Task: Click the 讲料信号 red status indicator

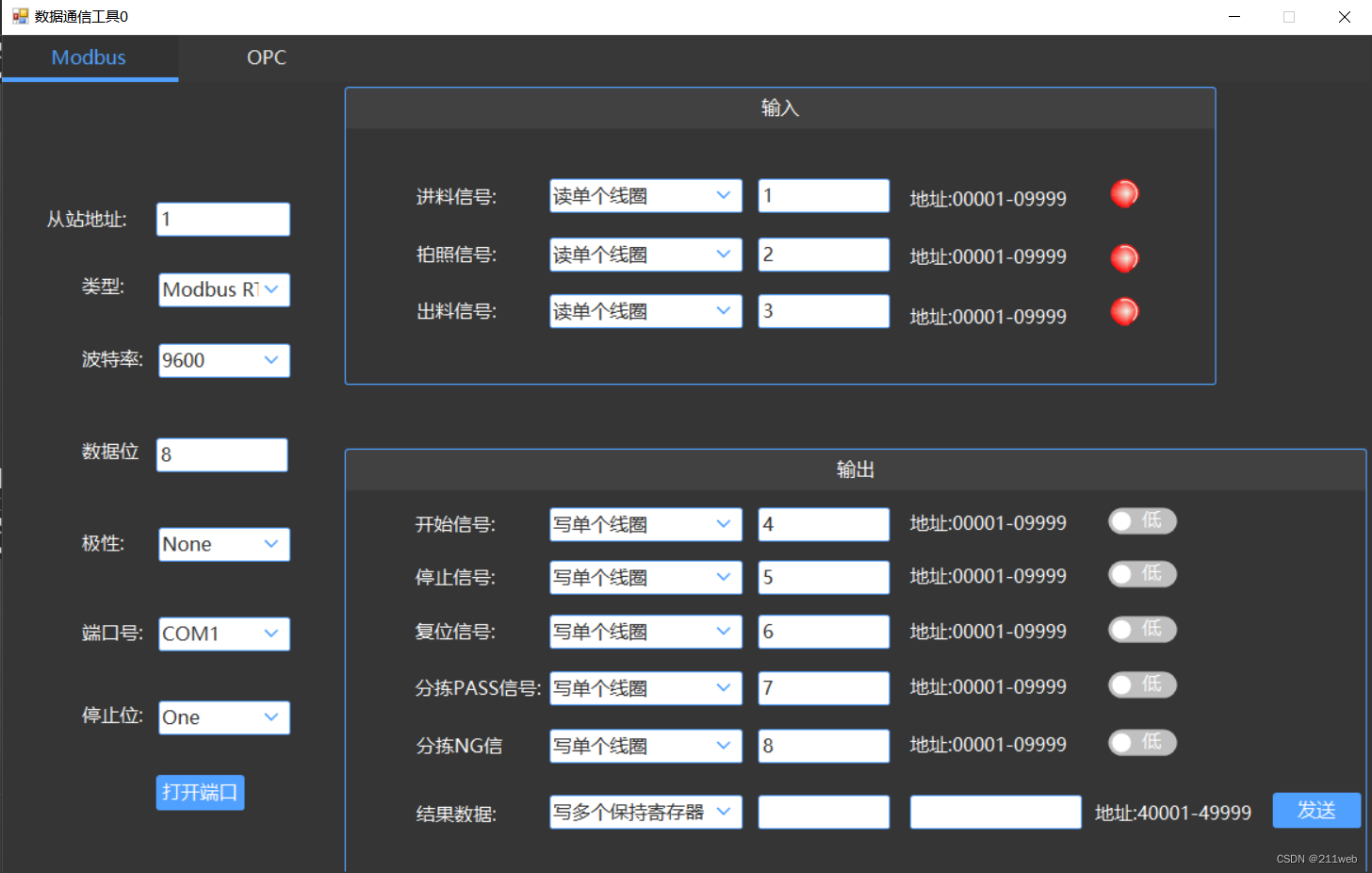Action: tap(1123, 194)
